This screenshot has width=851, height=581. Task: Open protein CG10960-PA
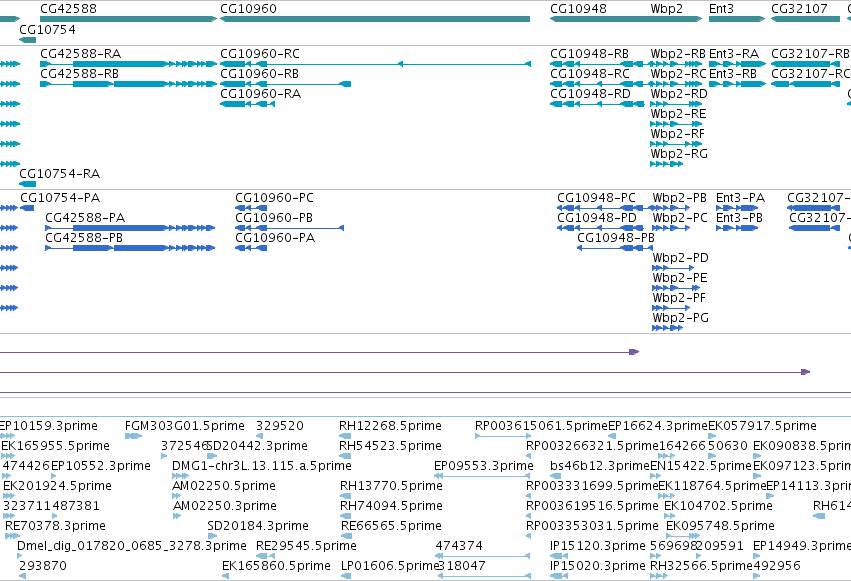tap(275, 238)
